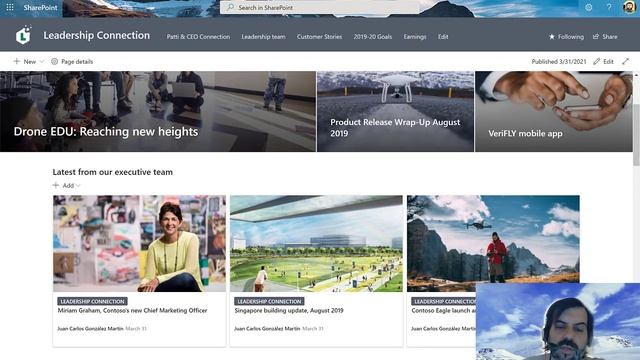Open Earnings nav item
The height and width of the screenshot is (360, 640).
(x=415, y=37)
